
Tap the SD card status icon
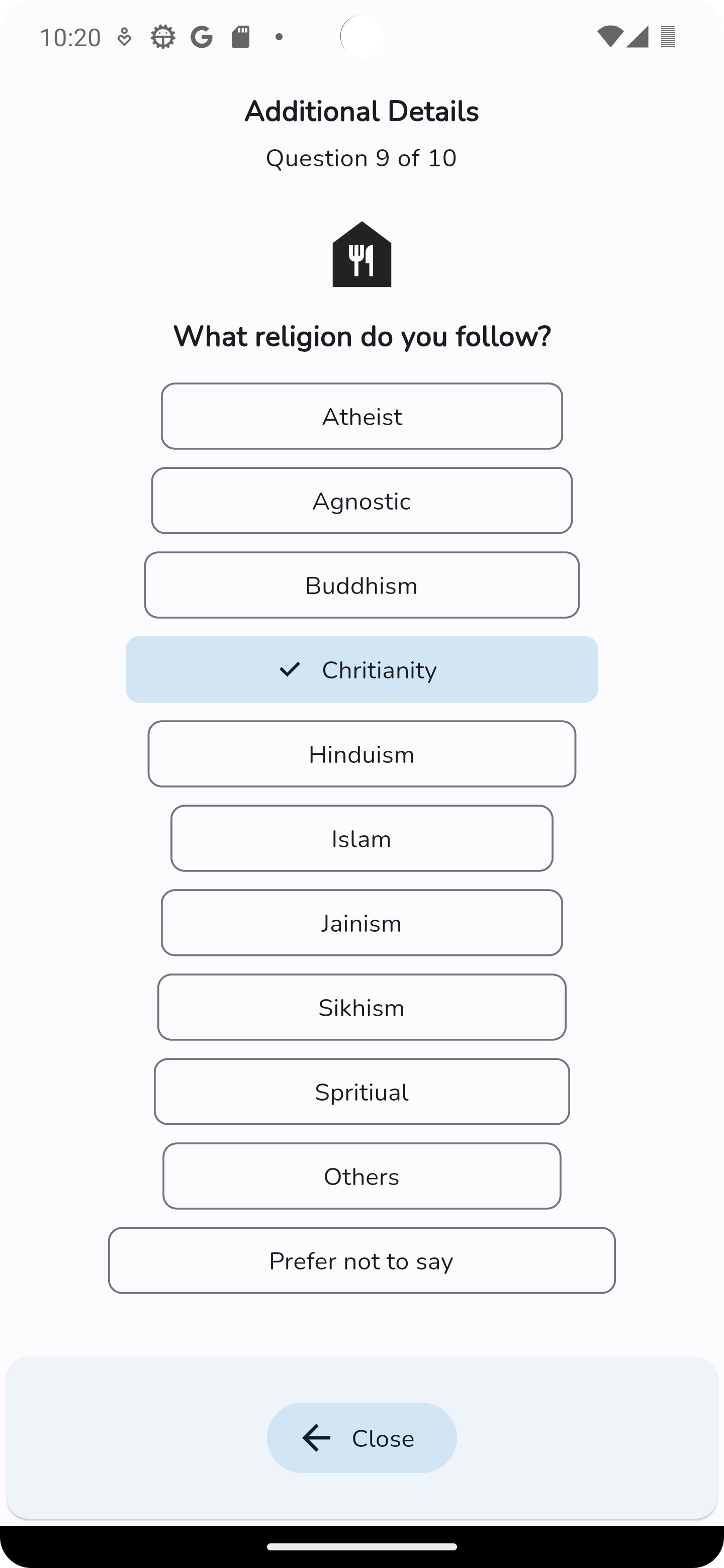pos(240,37)
